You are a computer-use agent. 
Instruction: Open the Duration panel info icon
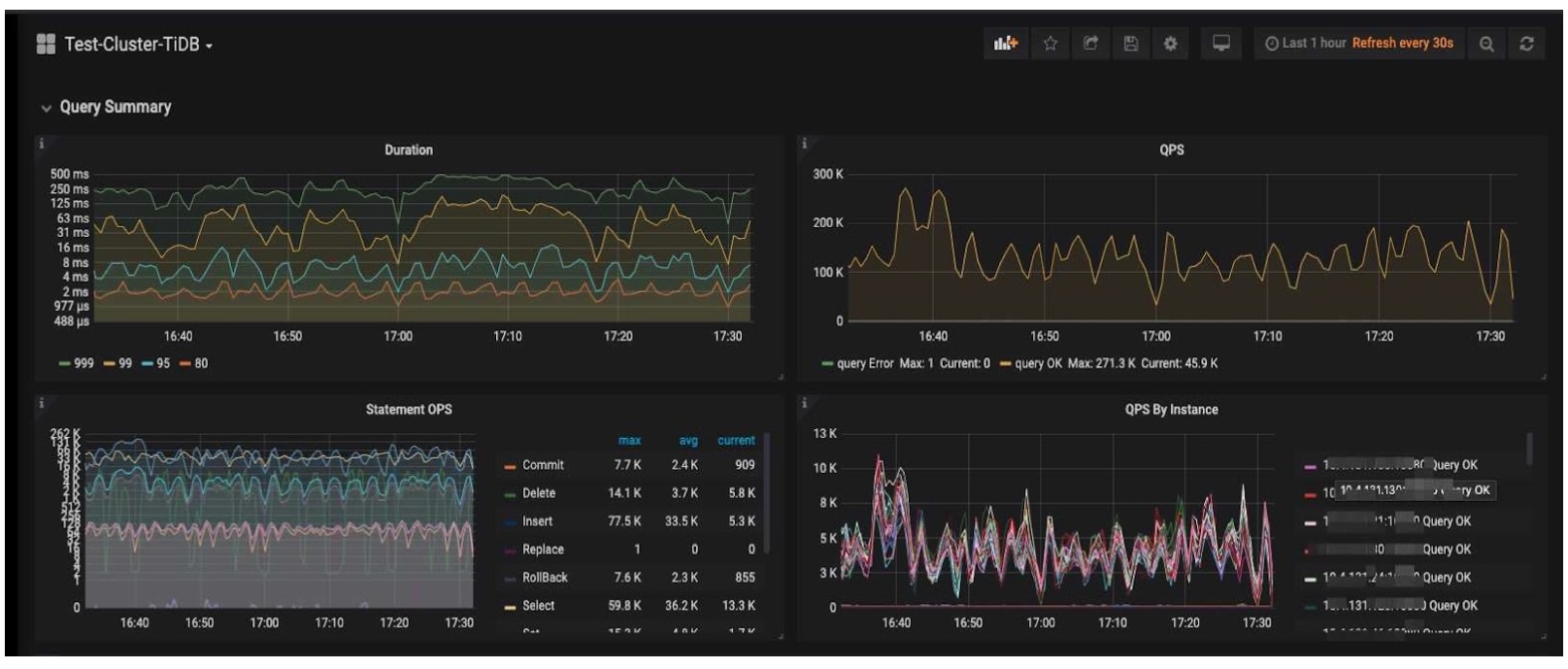coord(42,144)
